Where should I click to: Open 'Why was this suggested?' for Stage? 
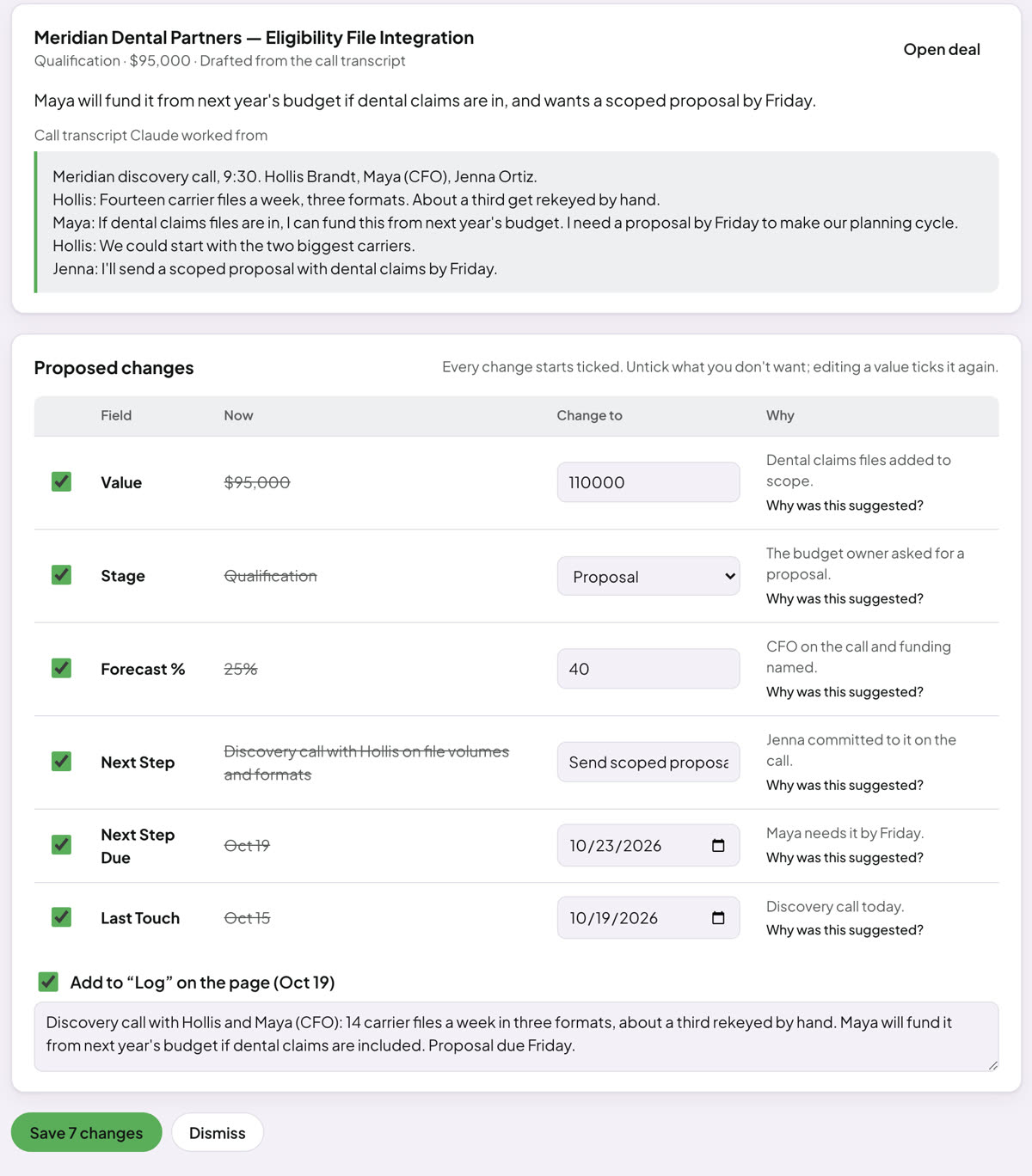pyautogui.click(x=845, y=598)
